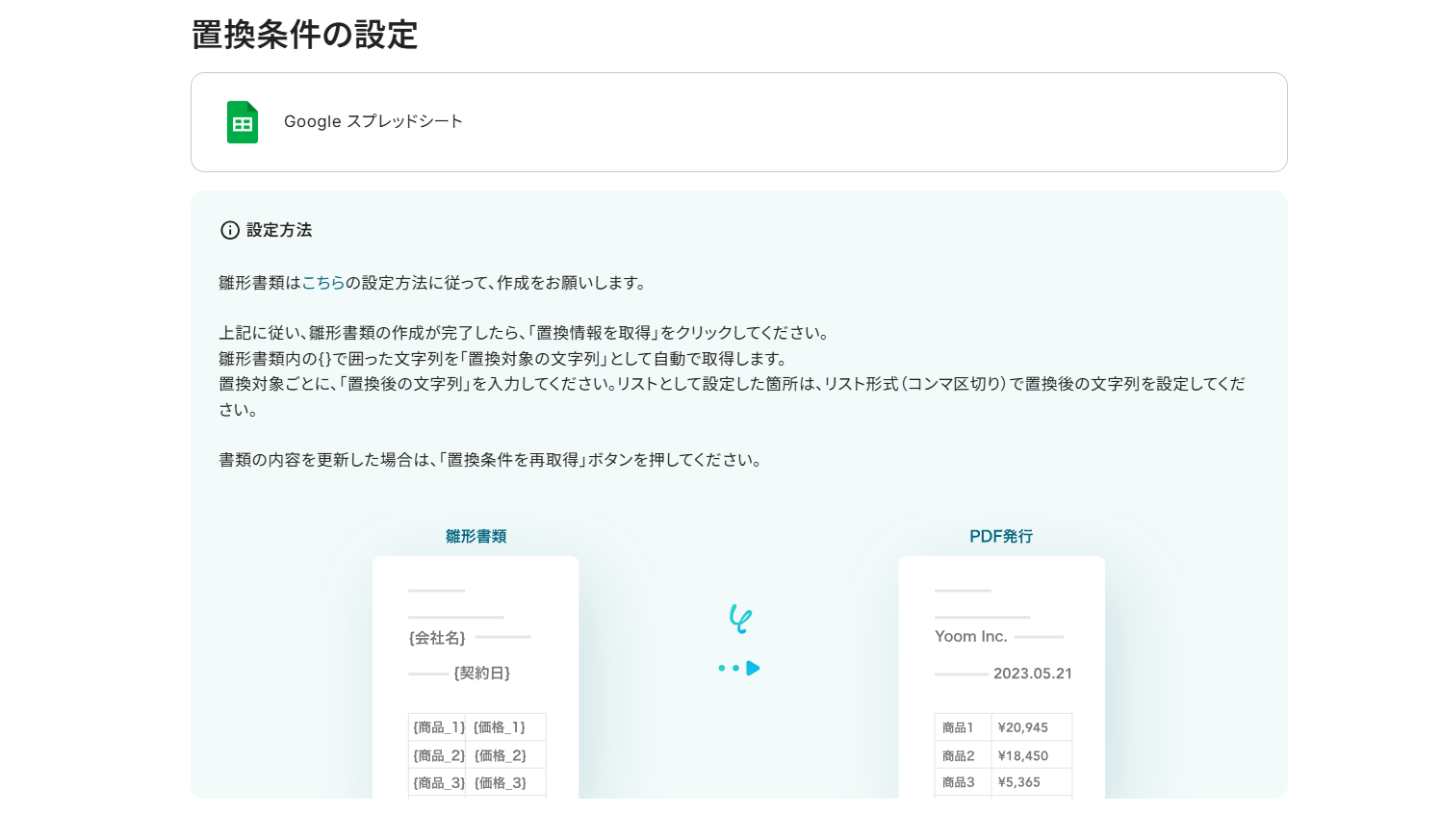The height and width of the screenshot is (840, 1441).
Task: Click the {価格_1} template cell
Action: tap(500, 727)
